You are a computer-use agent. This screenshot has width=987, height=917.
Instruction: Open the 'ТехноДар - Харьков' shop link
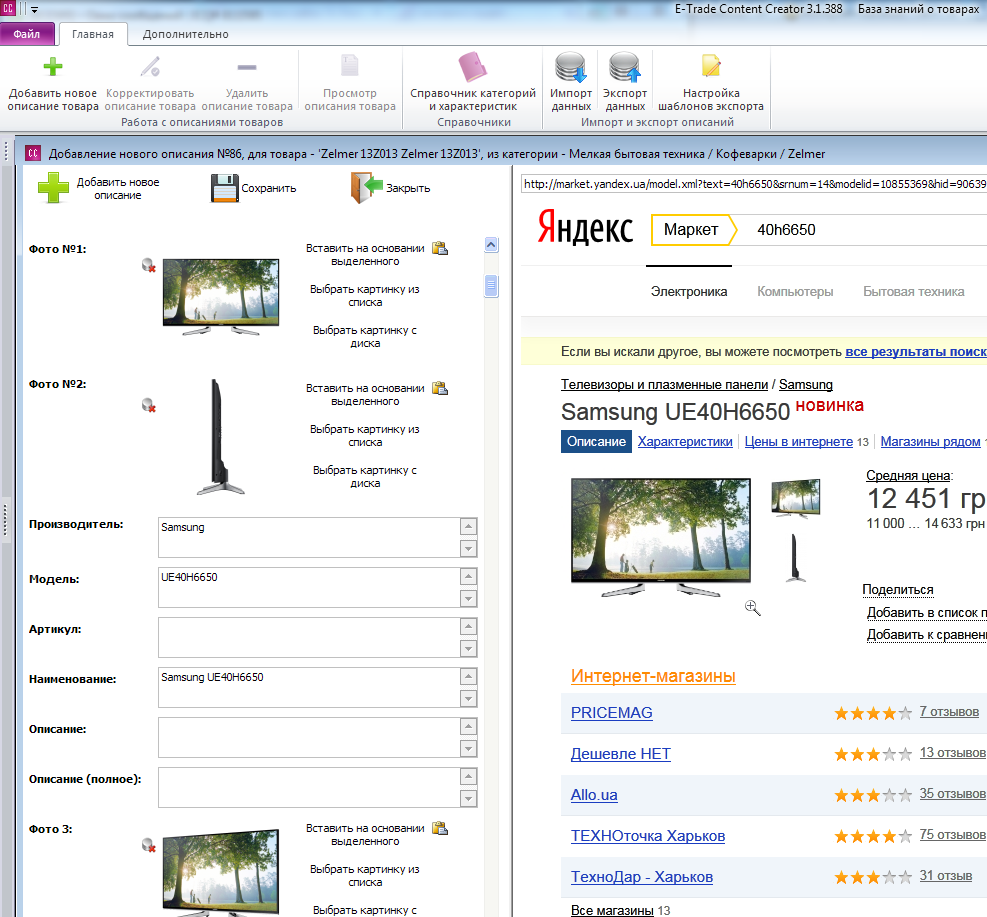[x=641, y=876]
